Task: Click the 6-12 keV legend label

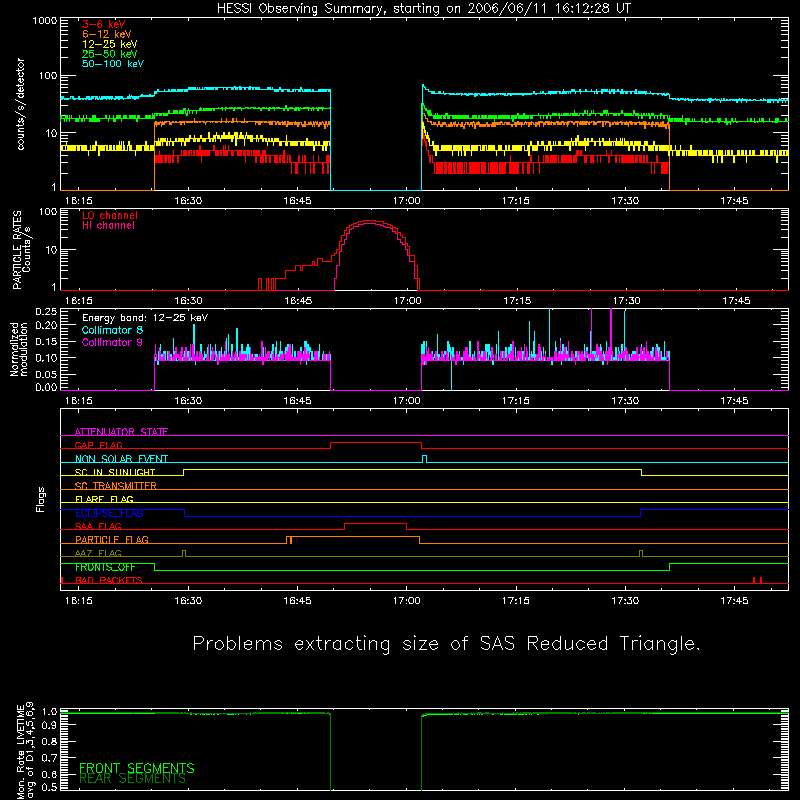Action: click(107, 34)
